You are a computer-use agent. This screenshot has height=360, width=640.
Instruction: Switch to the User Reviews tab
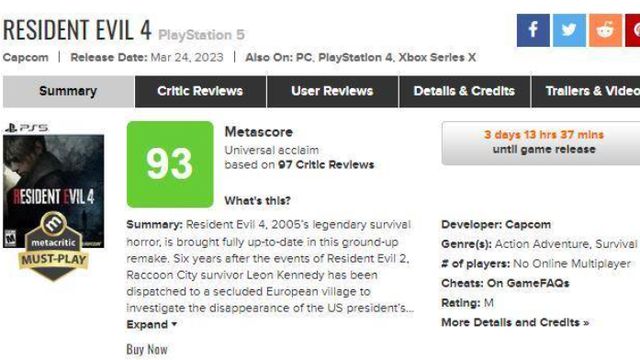click(x=332, y=91)
